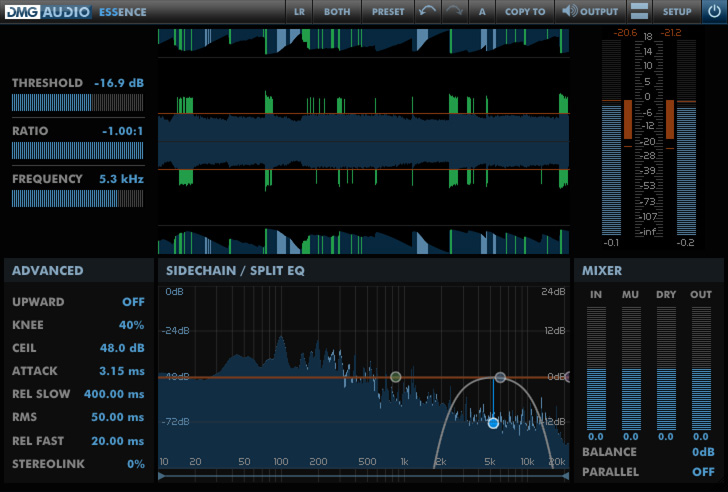This screenshot has width=728, height=492.
Task: Click the redo arrow icon
Action: [x=454, y=12]
